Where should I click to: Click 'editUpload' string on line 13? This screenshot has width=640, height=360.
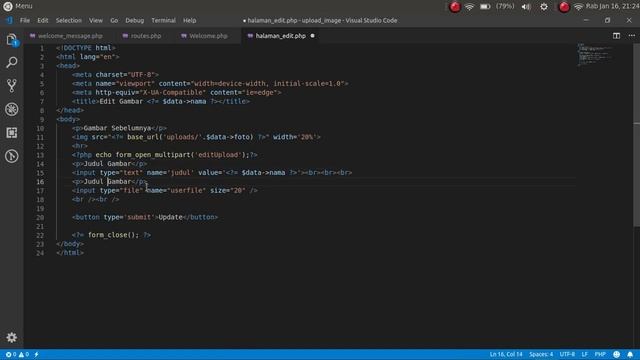[x=218, y=155]
